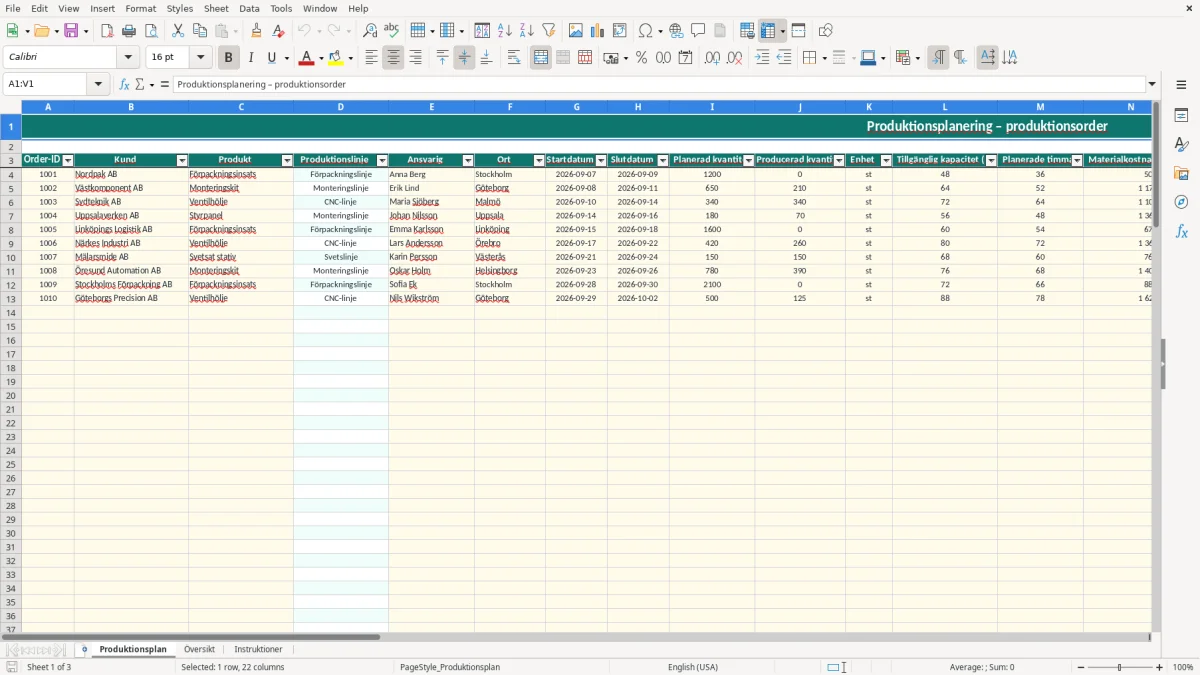Toggle Center Horizontally alignment

pos(393,58)
